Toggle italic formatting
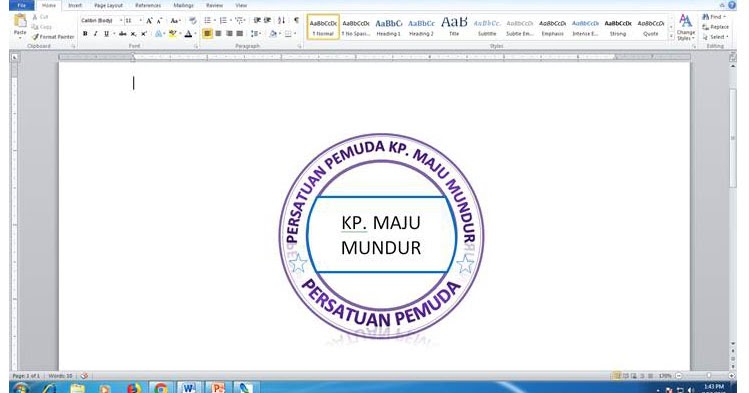The height and width of the screenshot is (393, 749). [x=96, y=34]
